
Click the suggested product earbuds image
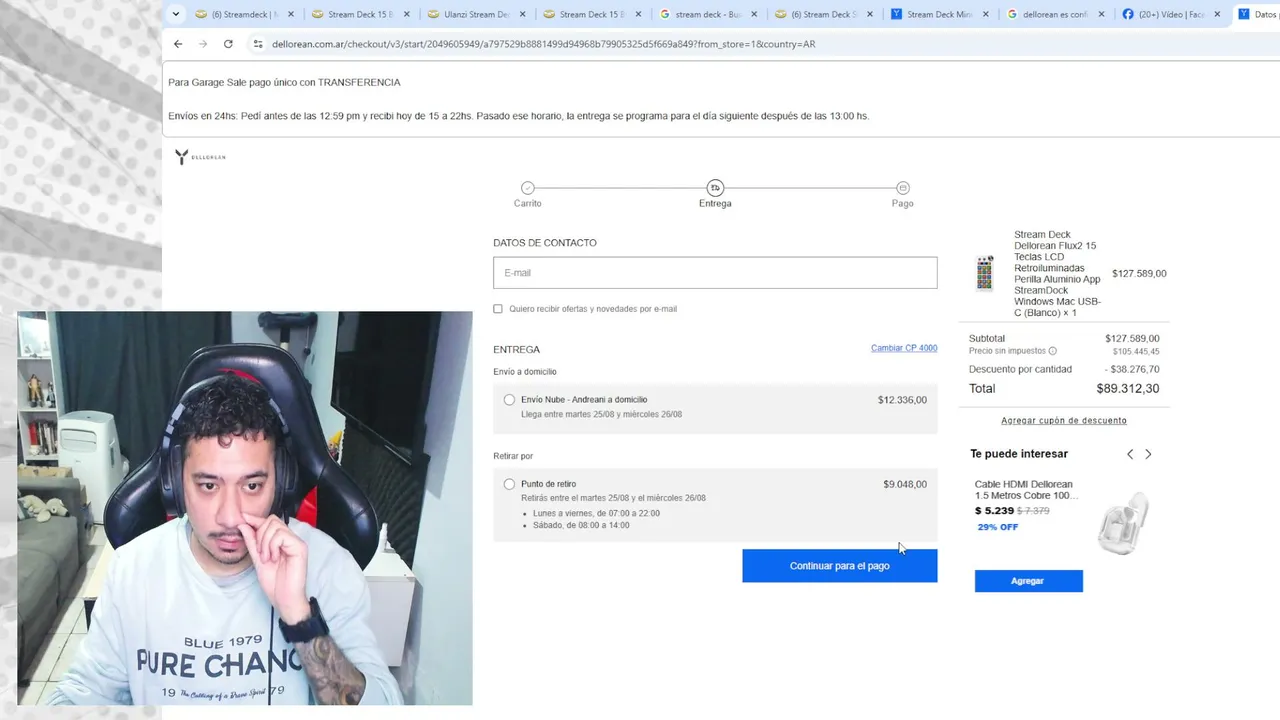1122,522
